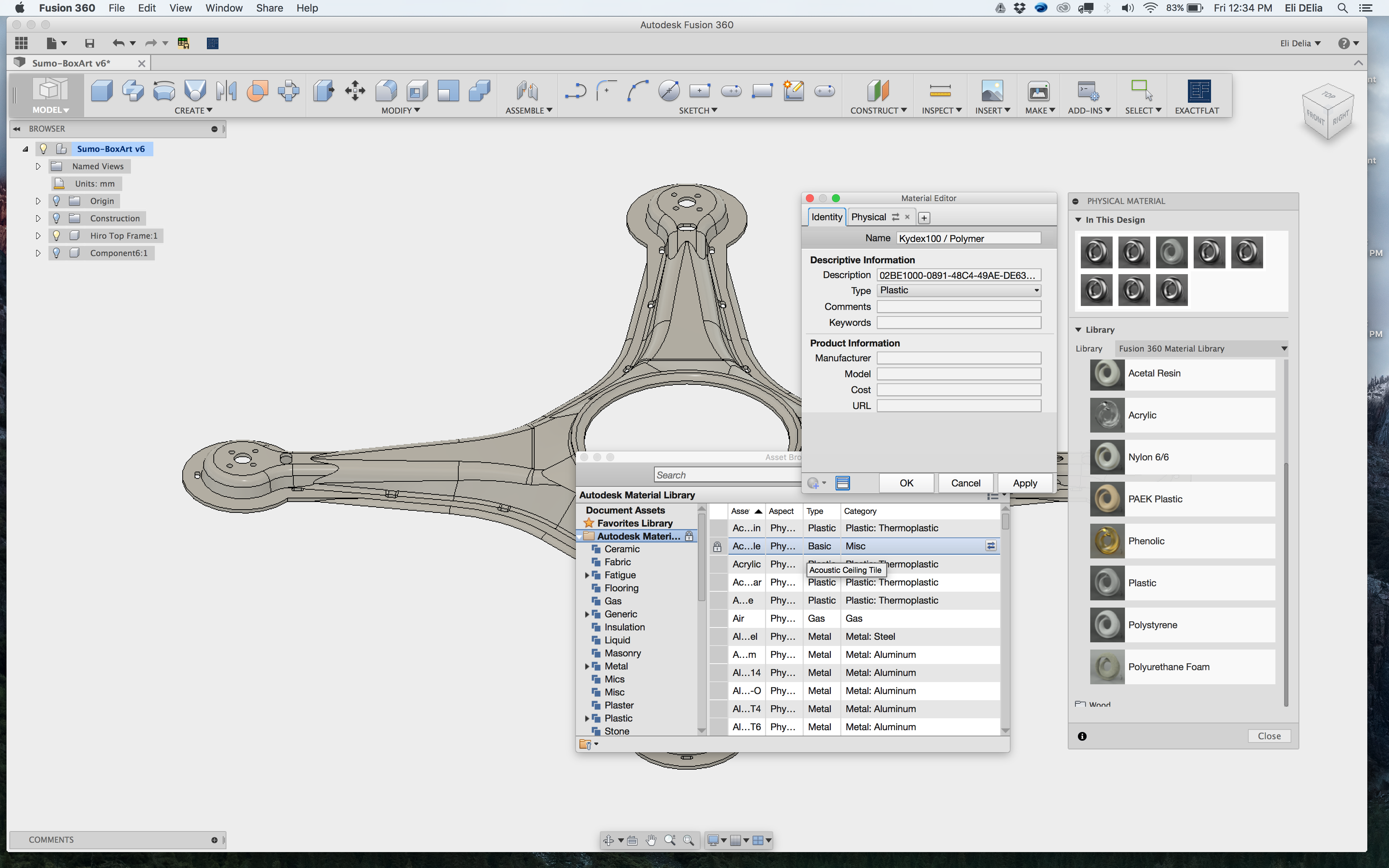Activate the Orbit tool at the bottom
Screen dimensions: 1389x868
[x=609, y=840]
